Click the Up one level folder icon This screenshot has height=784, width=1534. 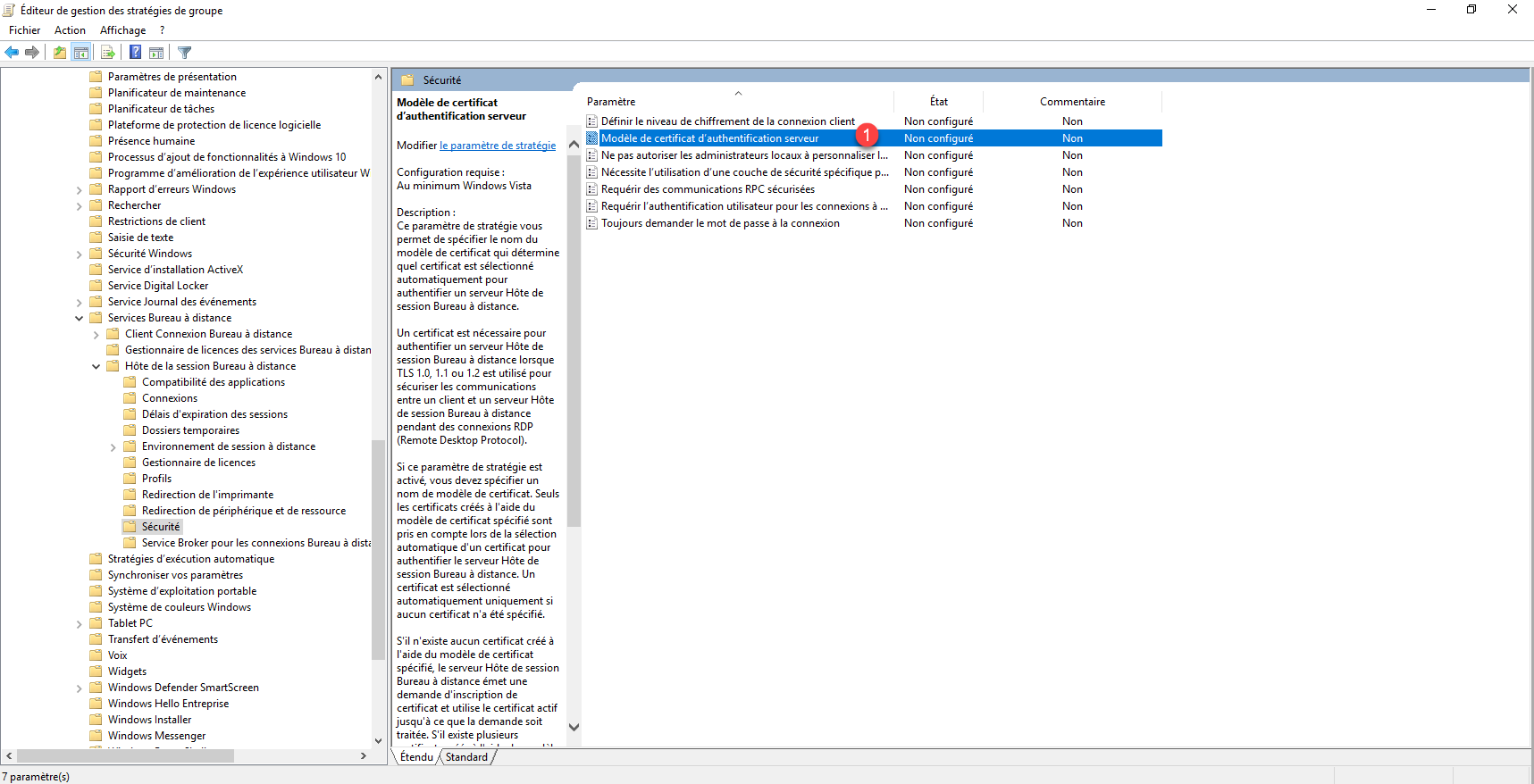click(59, 53)
